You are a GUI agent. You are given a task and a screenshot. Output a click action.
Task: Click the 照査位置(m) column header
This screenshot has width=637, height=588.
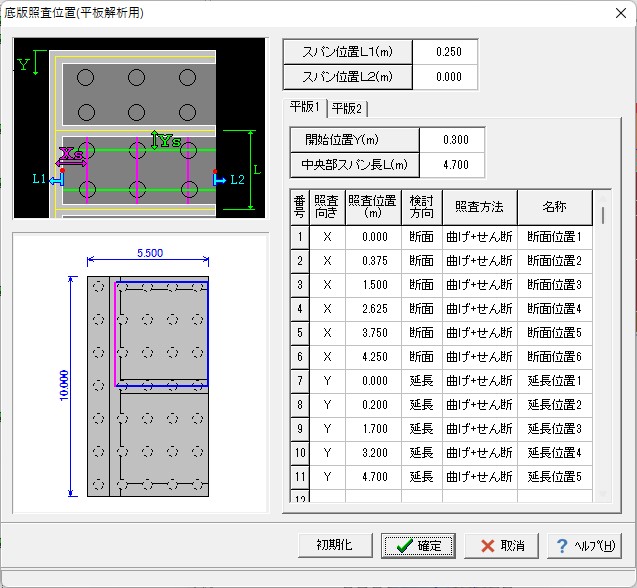[x=373, y=207]
